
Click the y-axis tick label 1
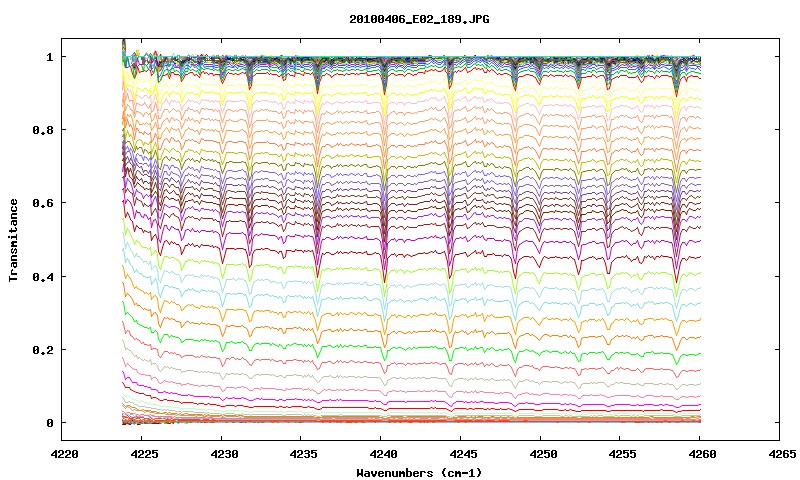click(50, 57)
